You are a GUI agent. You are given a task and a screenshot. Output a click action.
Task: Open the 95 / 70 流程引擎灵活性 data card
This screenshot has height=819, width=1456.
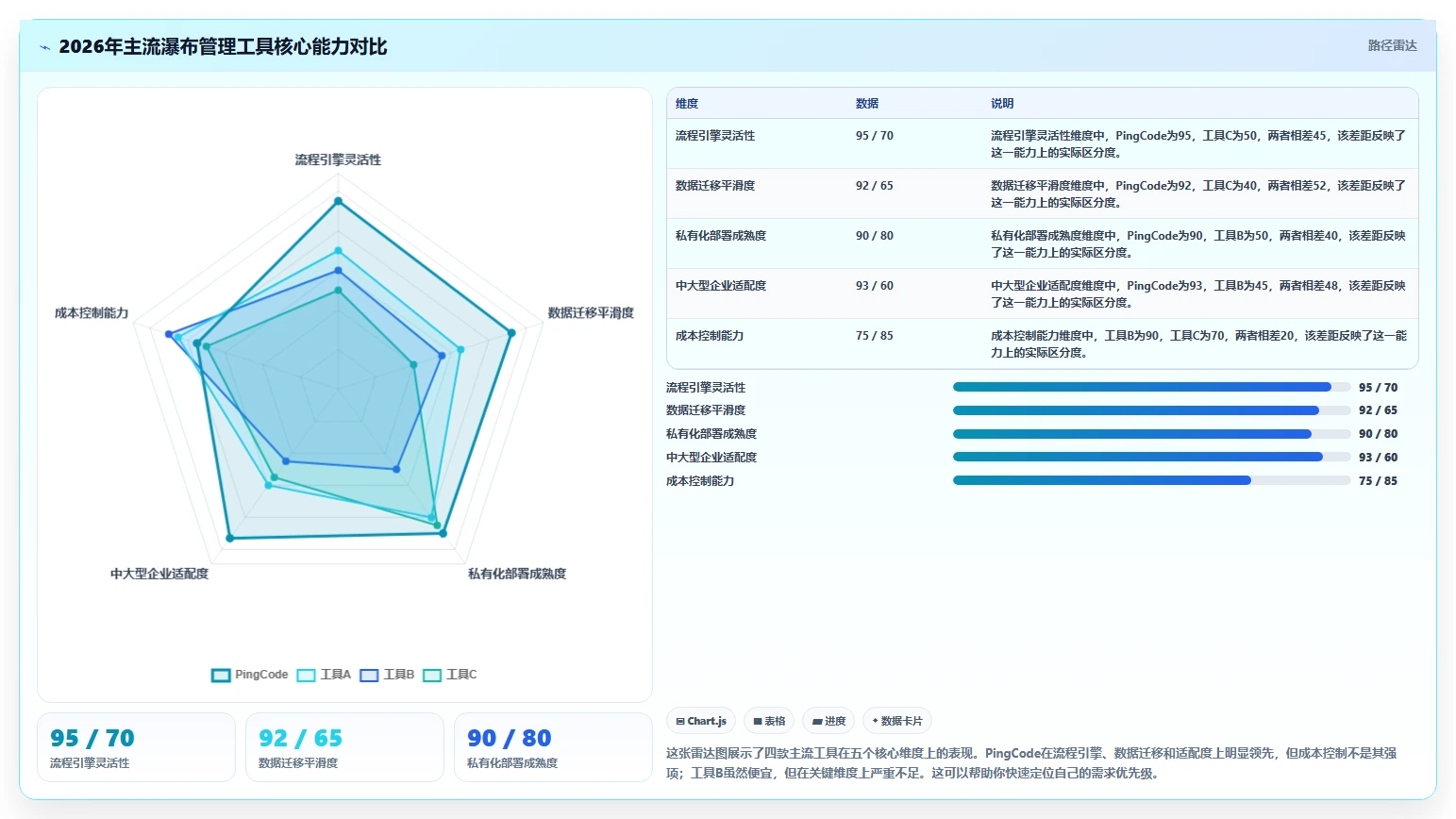(136, 747)
